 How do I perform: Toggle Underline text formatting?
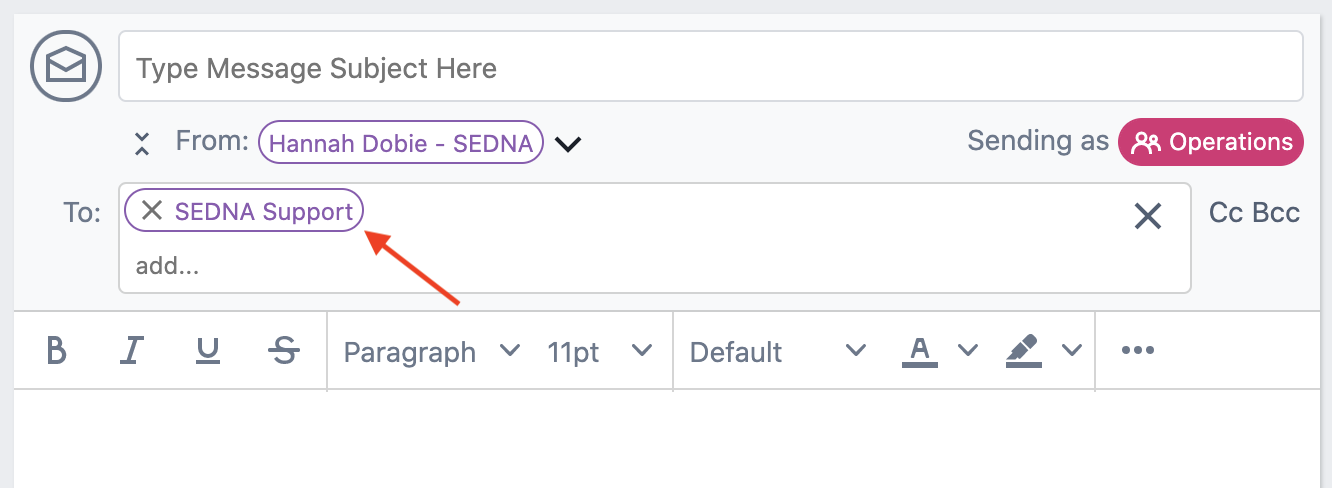tap(208, 351)
